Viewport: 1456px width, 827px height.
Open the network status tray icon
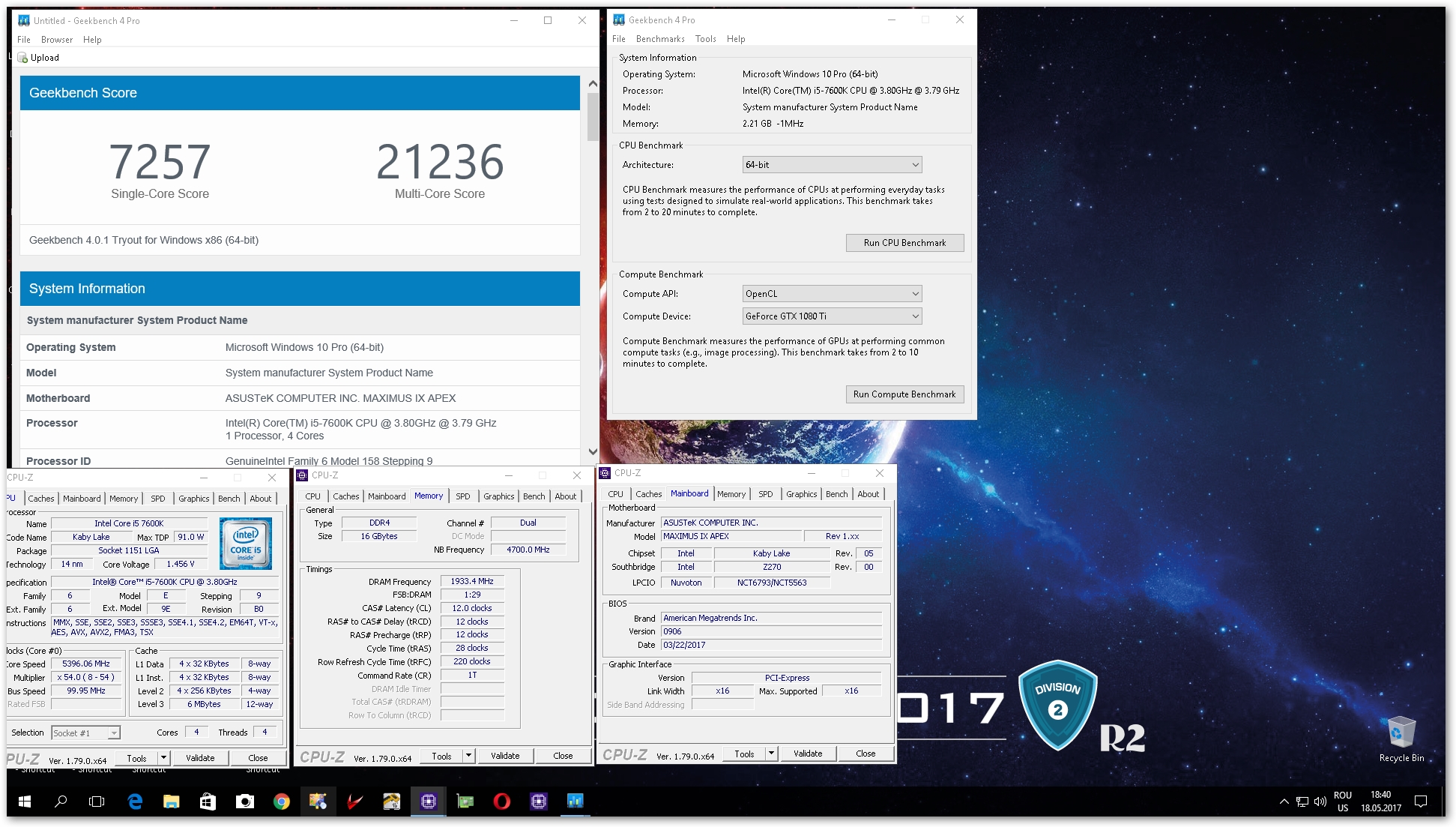click(x=1302, y=802)
